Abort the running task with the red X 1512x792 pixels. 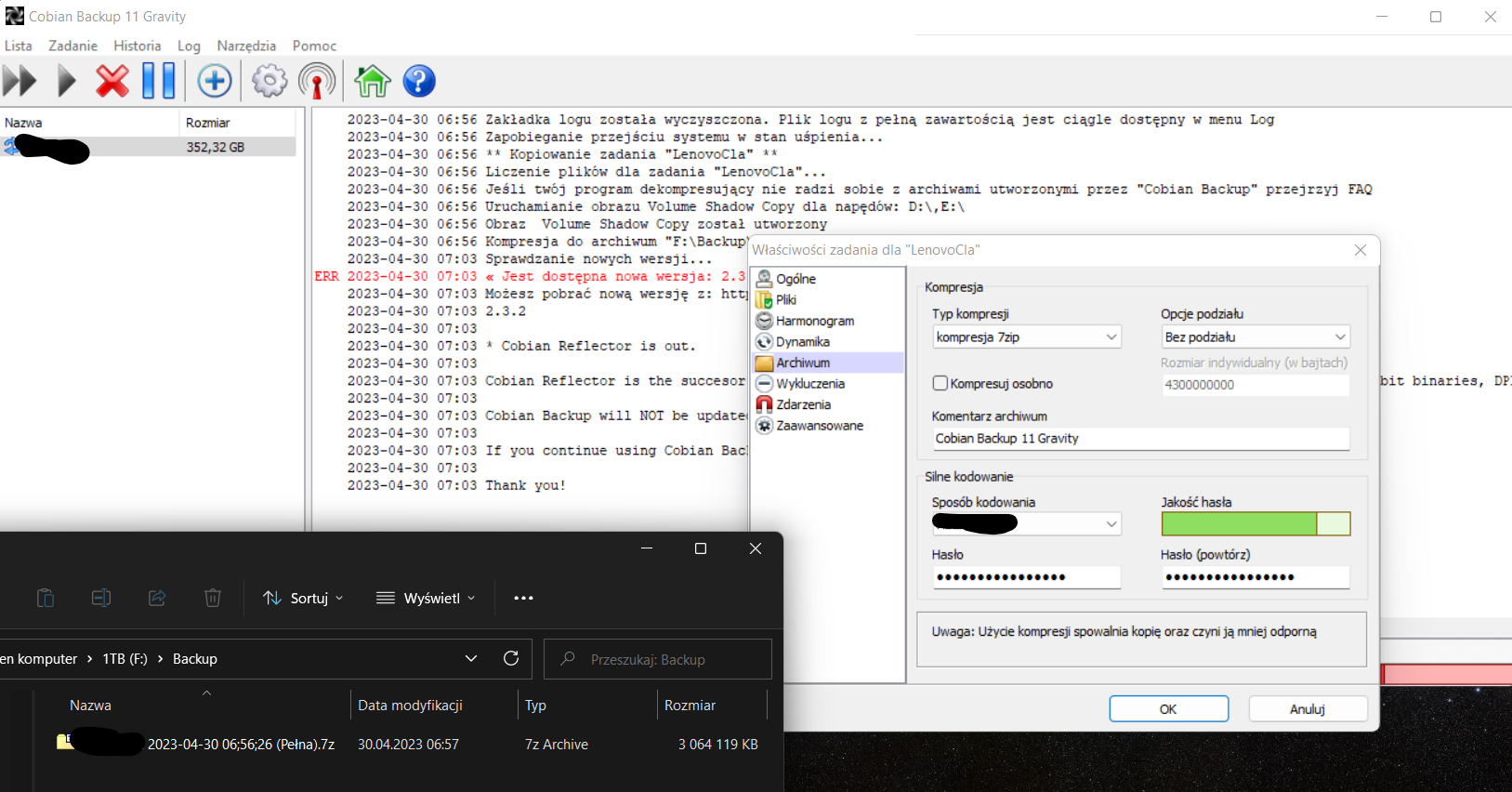pos(112,81)
